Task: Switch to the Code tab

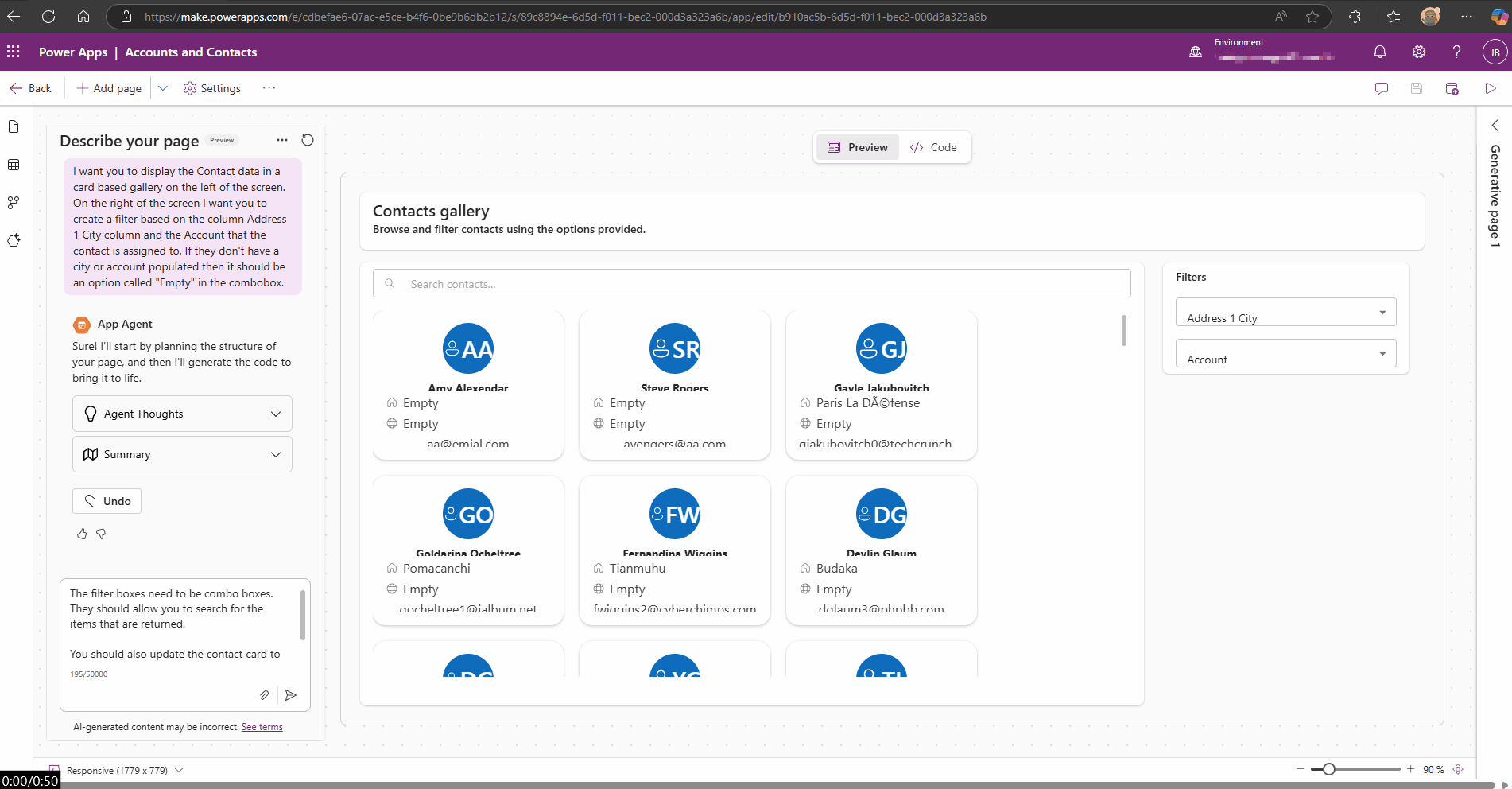Action: tap(935, 147)
